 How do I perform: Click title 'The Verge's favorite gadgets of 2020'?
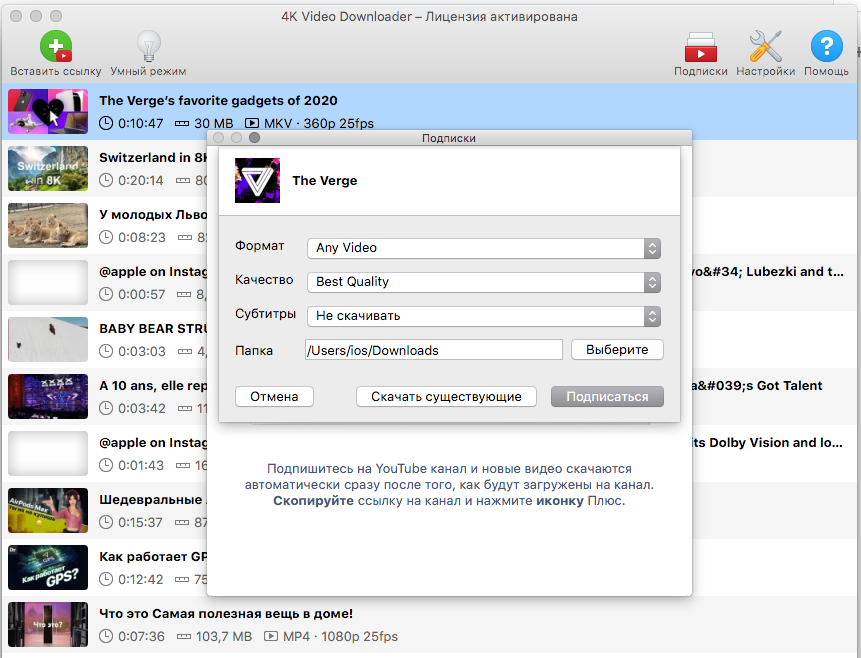(x=218, y=101)
